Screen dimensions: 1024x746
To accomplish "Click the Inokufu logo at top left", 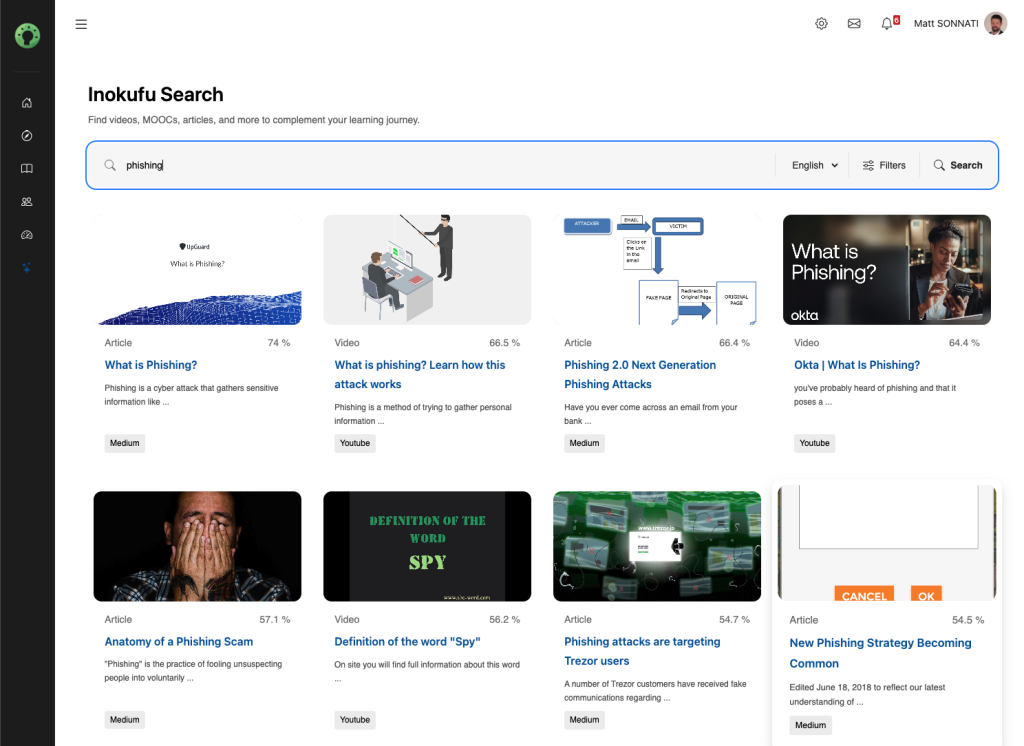I will (27, 35).
